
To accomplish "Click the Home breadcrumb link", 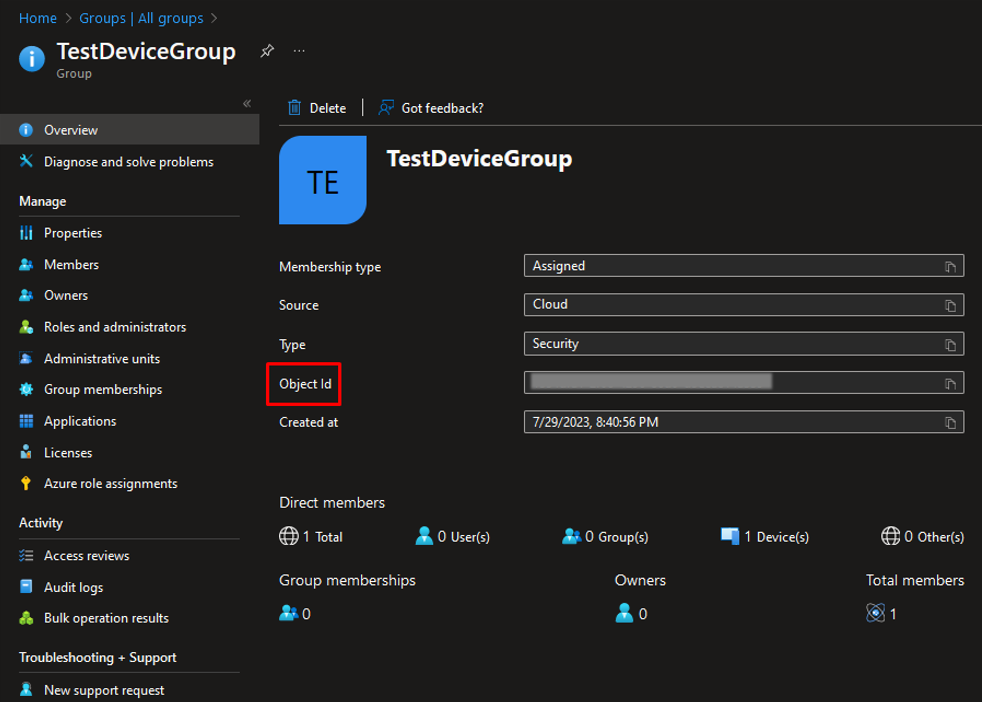I will (38, 18).
